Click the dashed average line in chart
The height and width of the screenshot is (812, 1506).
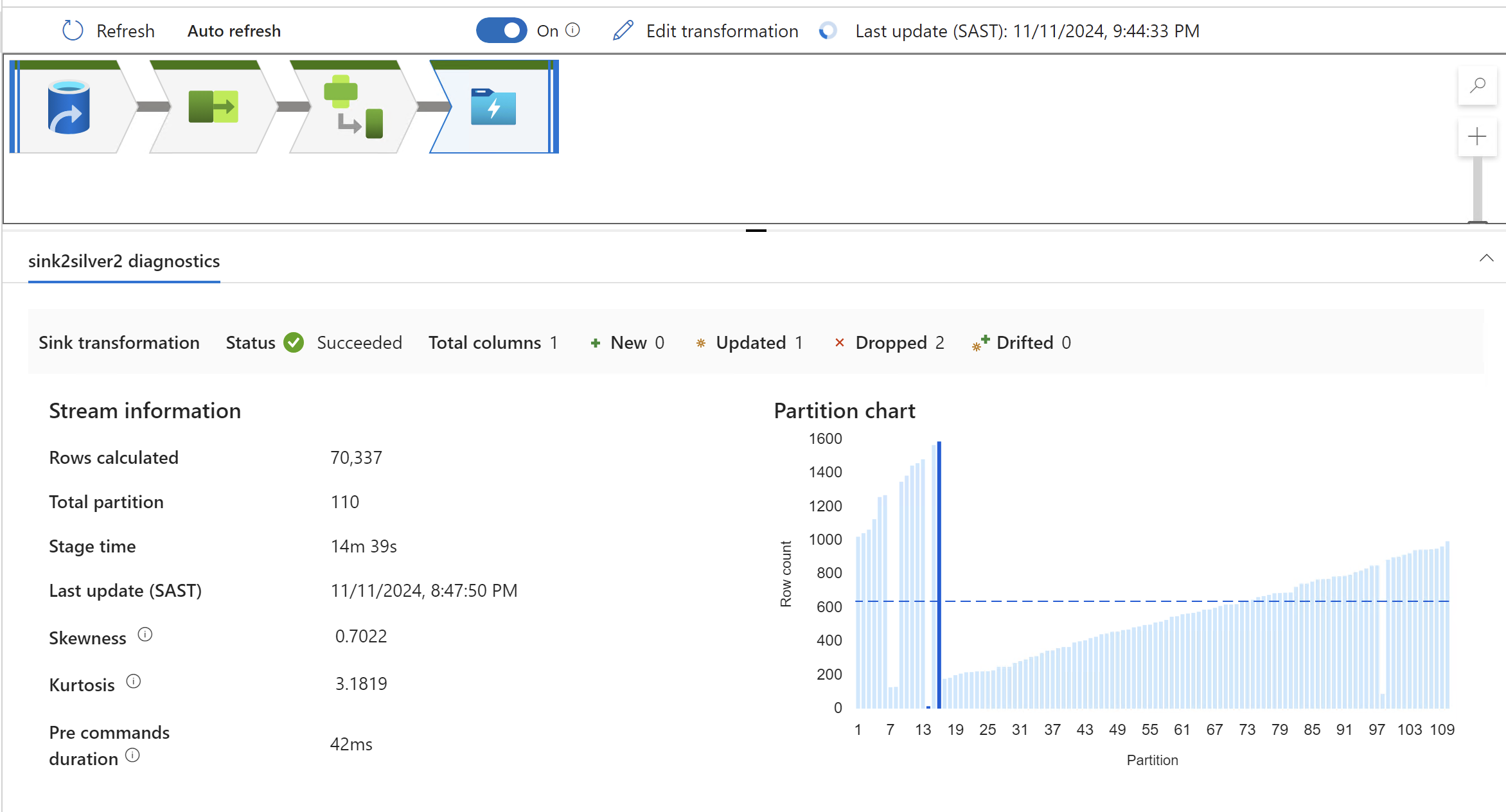1152,601
